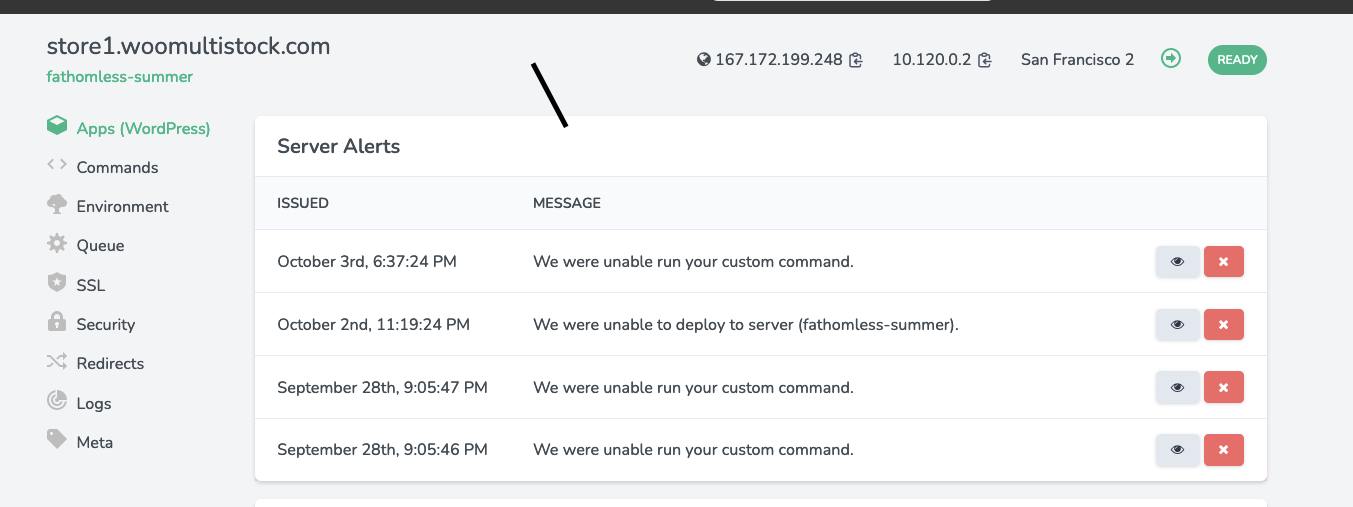Copy private IP 10.120.0.2 to clipboard
Image resolution: width=1353 pixels, height=507 pixels.
pos(985,60)
